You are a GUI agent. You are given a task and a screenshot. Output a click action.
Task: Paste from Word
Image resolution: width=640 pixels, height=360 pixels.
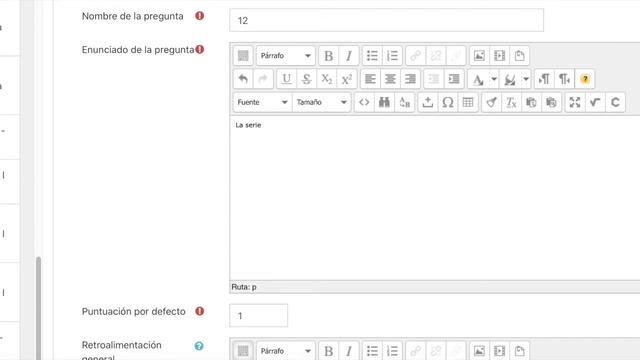click(x=551, y=102)
